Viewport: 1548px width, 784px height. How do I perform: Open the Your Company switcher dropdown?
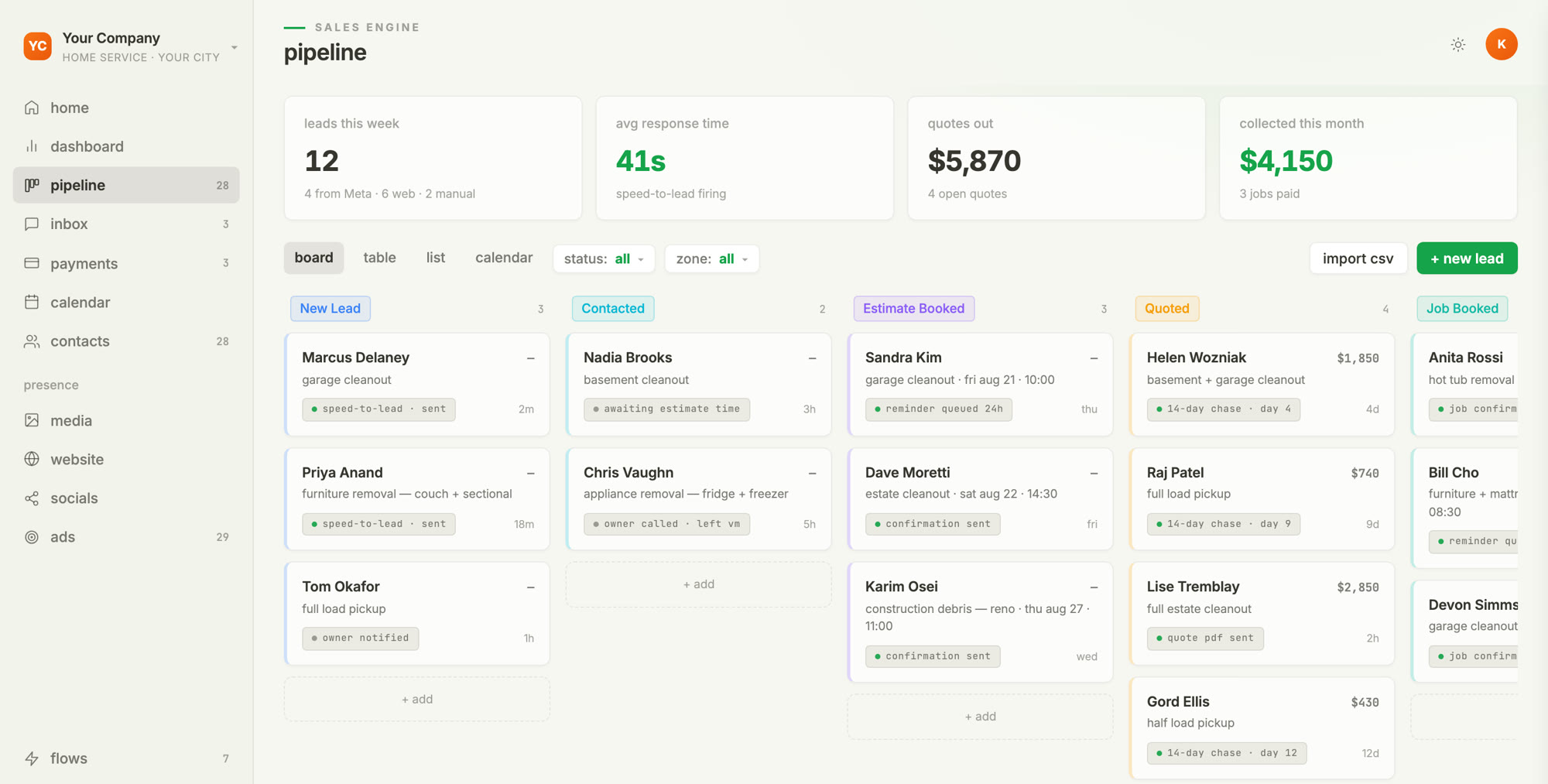235,47
